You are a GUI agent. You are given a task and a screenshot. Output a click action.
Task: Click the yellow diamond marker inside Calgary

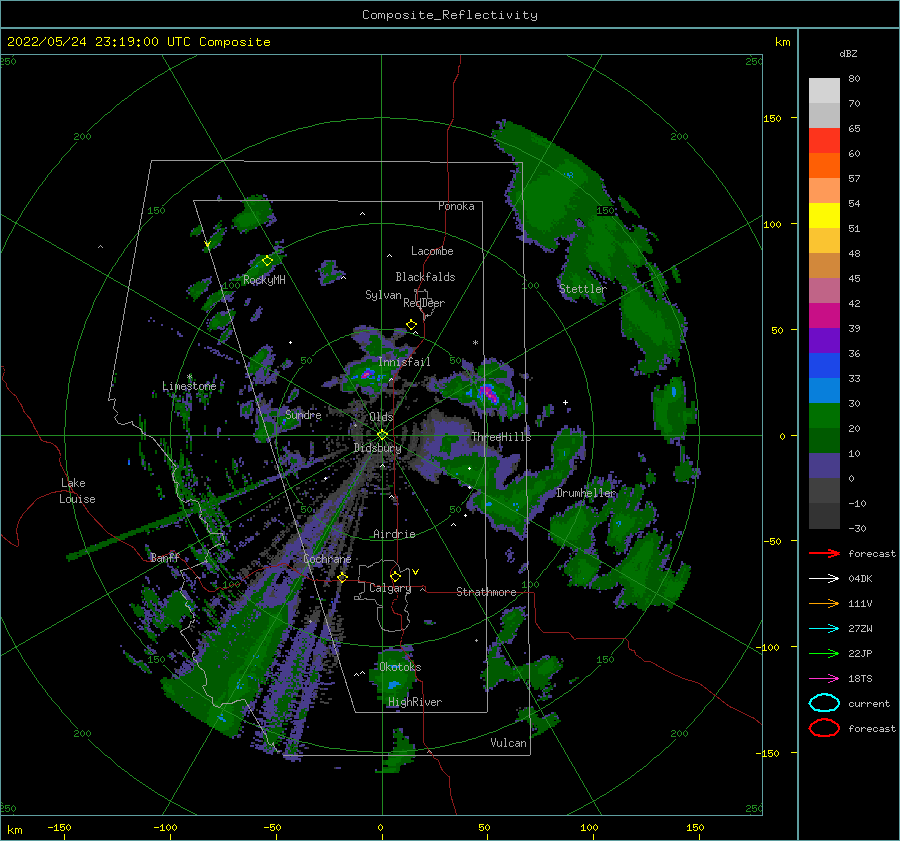(x=395, y=576)
